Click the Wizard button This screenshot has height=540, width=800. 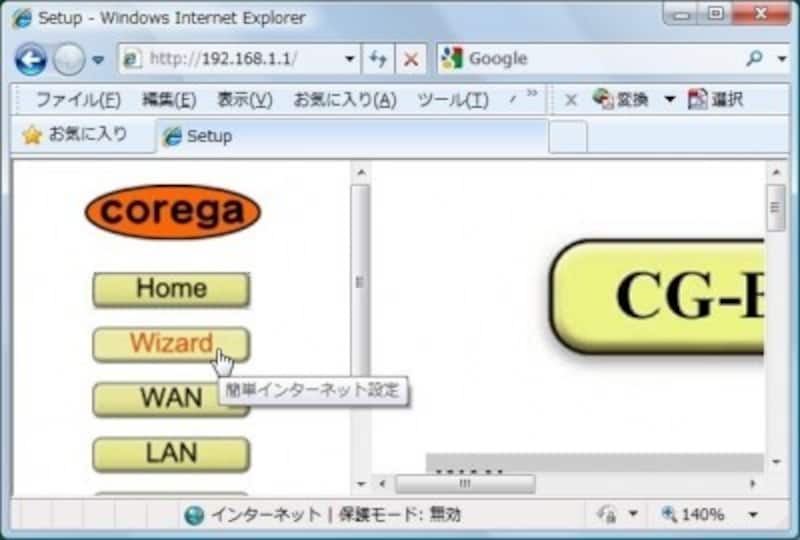pyautogui.click(x=171, y=345)
